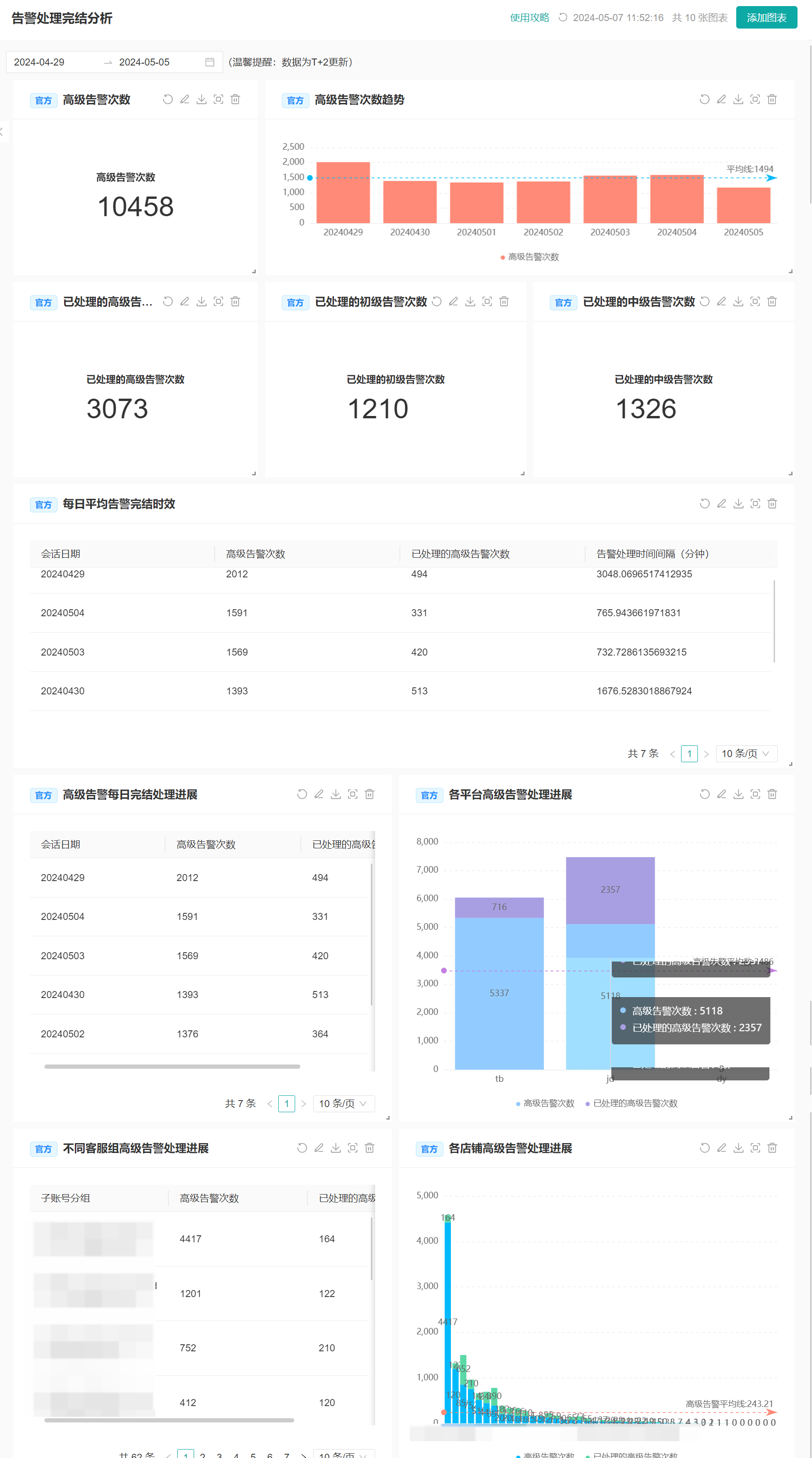This screenshot has height=1458, width=812.
Task: Edit the 高级告警次数 card
Action: pos(184,100)
